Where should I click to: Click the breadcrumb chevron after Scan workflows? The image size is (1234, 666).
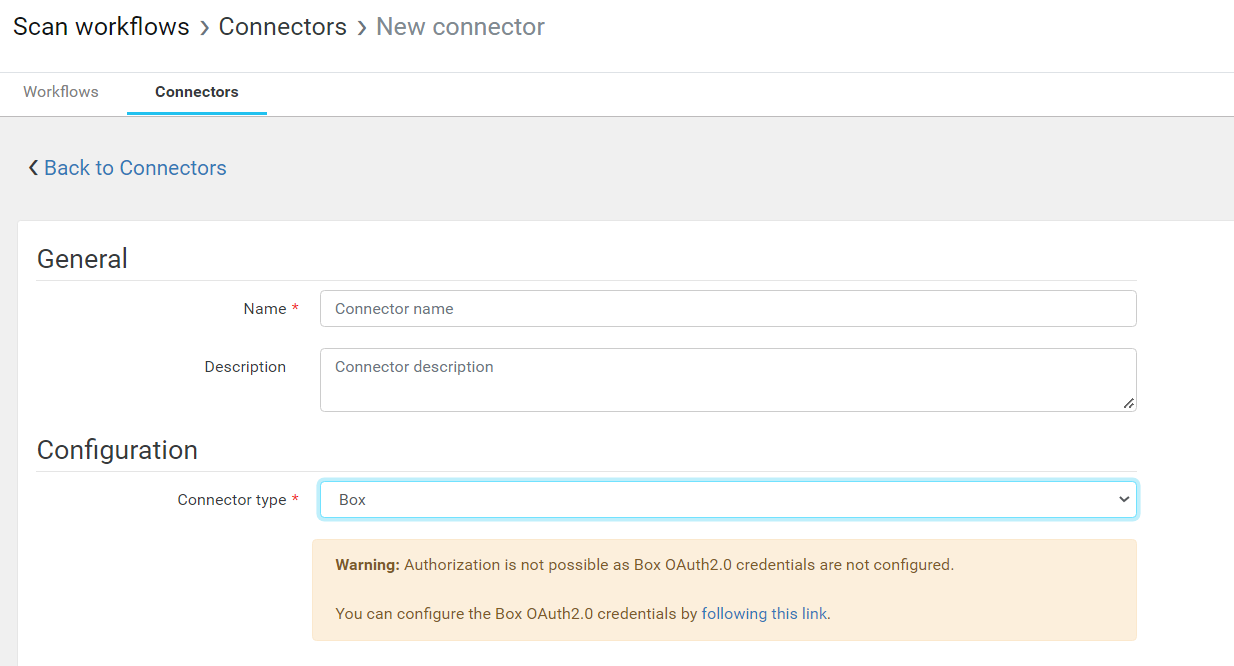click(204, 28)
